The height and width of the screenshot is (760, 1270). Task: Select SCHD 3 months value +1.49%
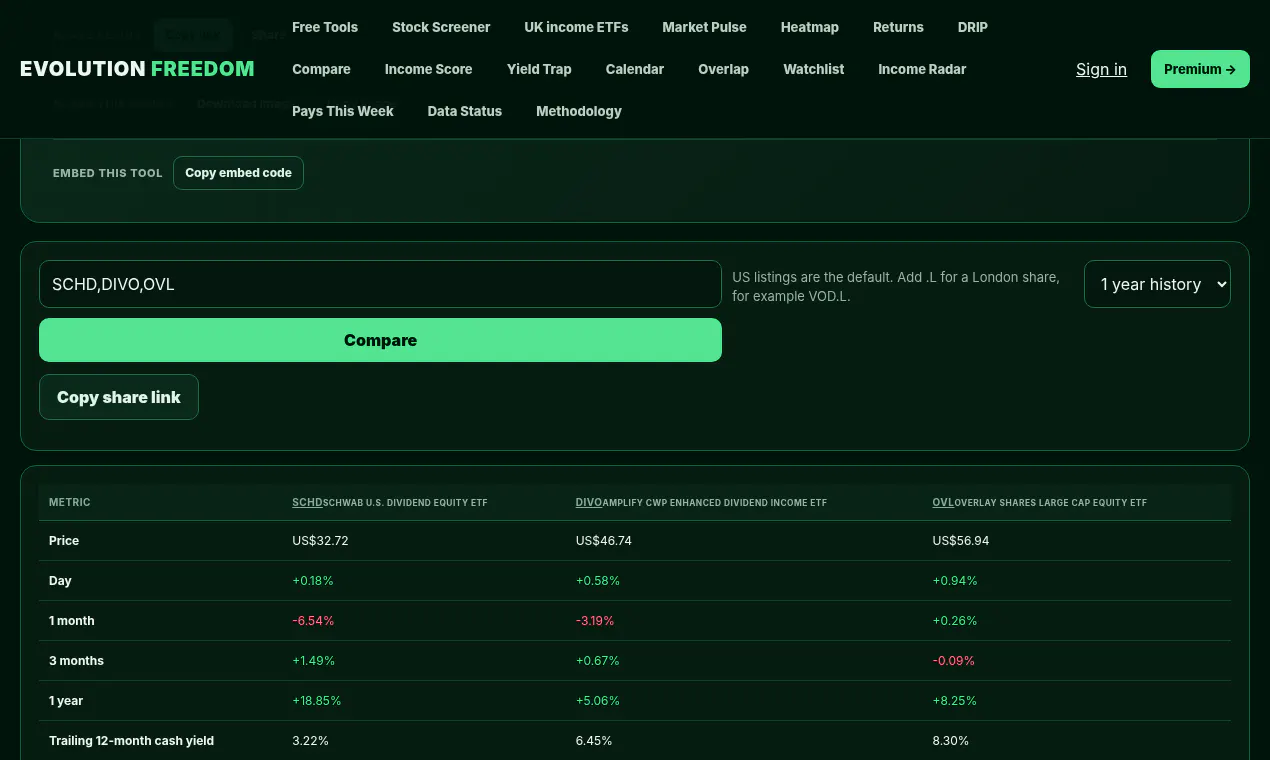pyautogui.click(x=314, y=661)
